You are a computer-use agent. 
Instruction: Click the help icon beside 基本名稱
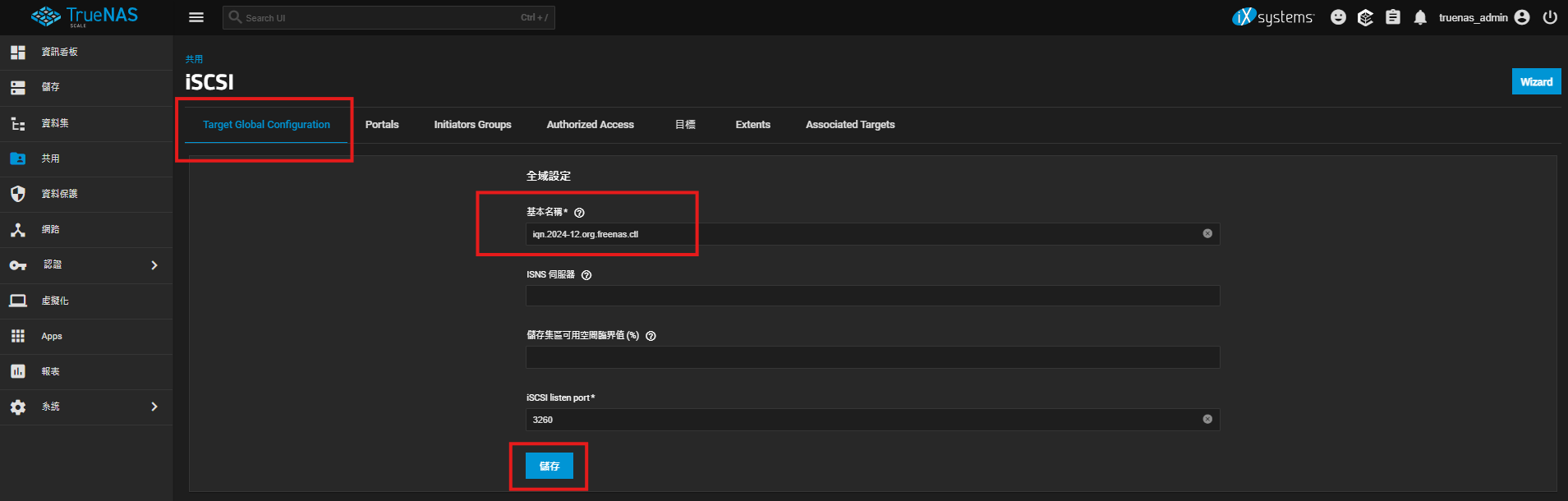pyautogui.click(x=579, y=213)
